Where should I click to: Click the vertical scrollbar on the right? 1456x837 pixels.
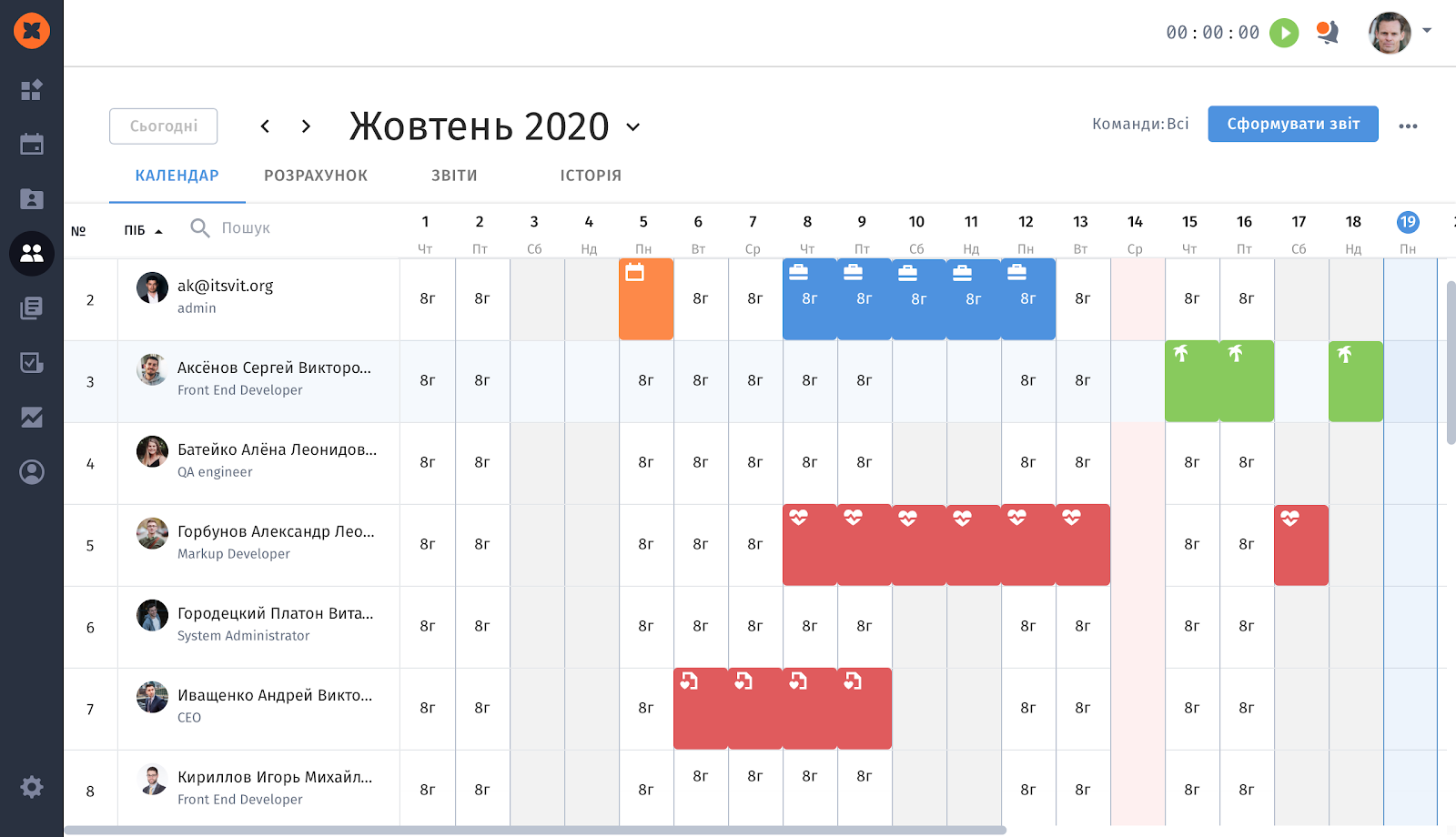coord(1451,363)
